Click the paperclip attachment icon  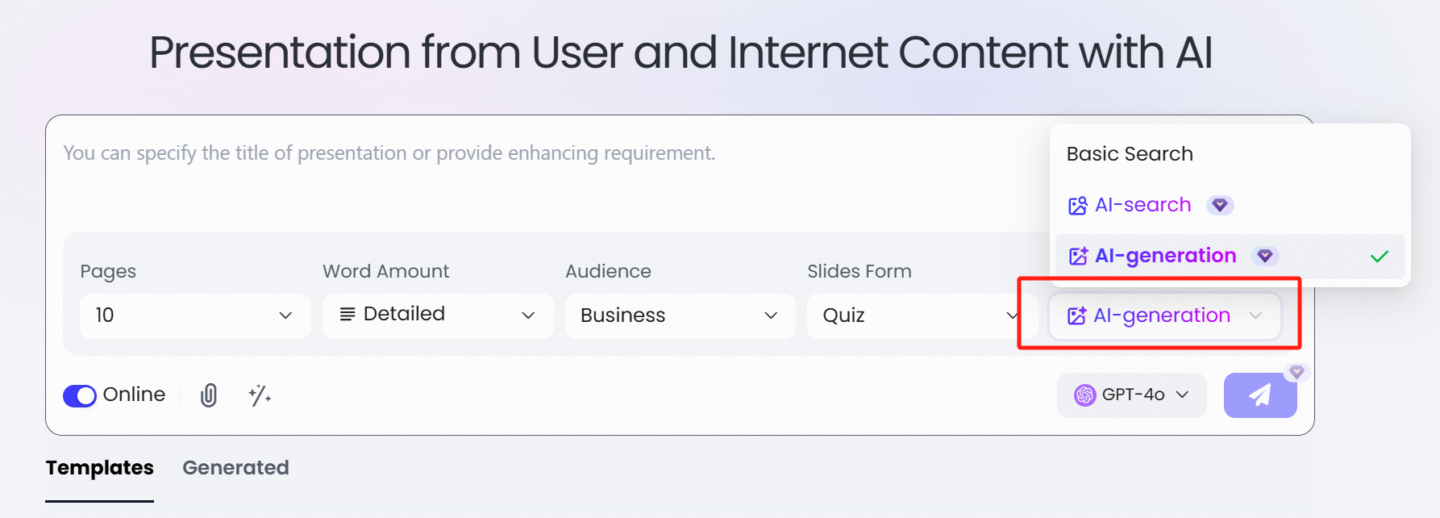208,395
